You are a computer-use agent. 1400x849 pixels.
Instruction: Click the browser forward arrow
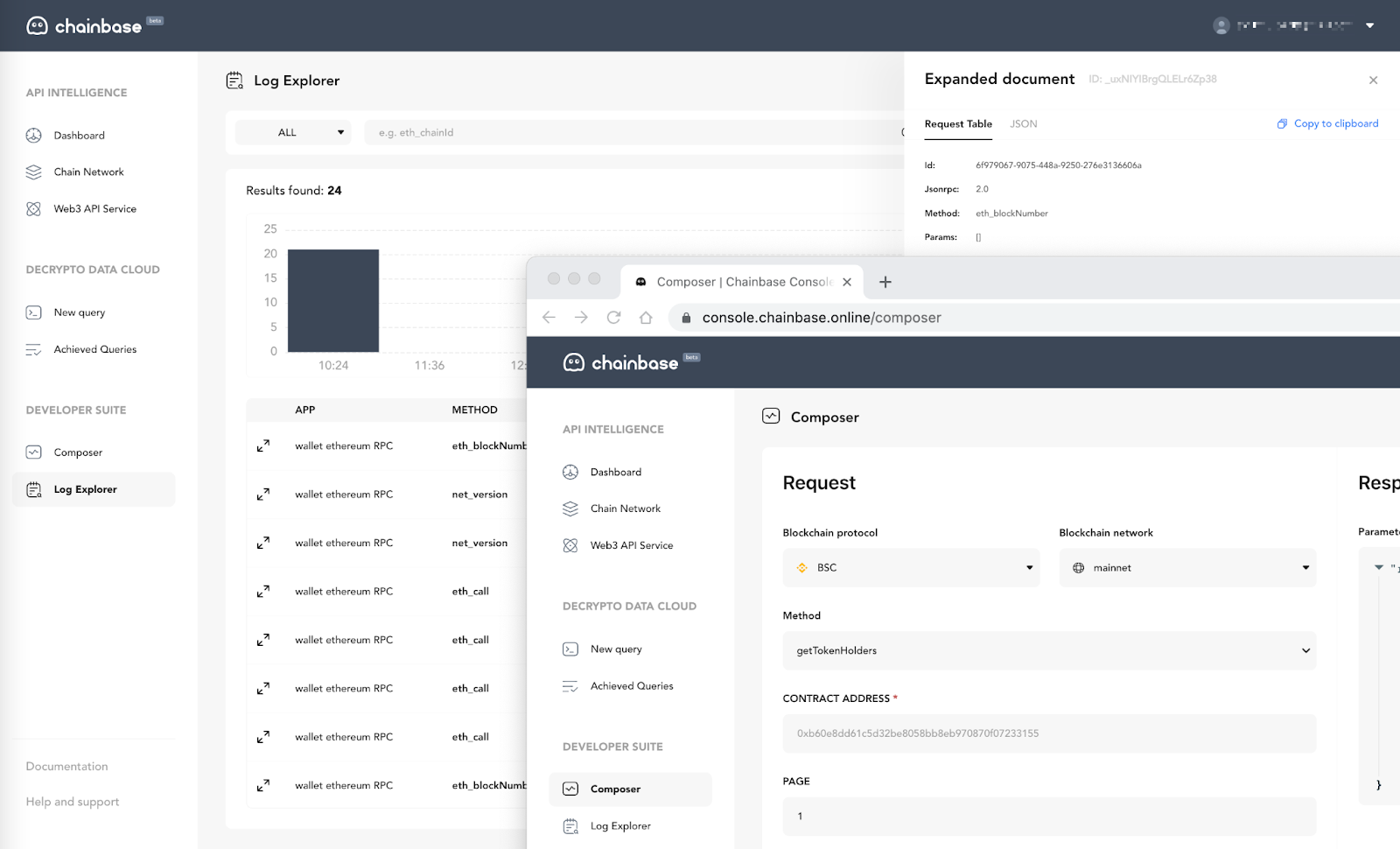(x=581, y=318)
